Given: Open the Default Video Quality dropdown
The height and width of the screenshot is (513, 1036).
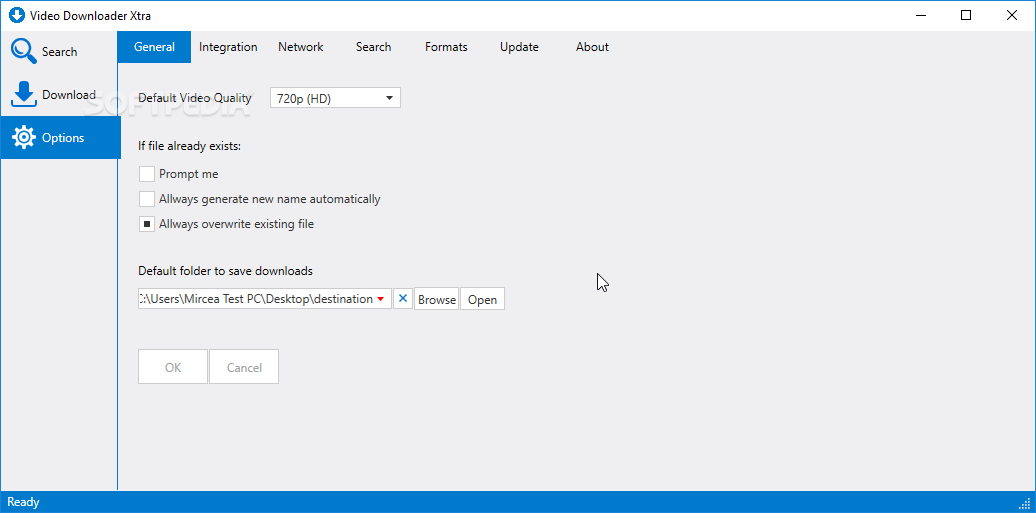Looking at the screenshot, I should tap(335, 99).
